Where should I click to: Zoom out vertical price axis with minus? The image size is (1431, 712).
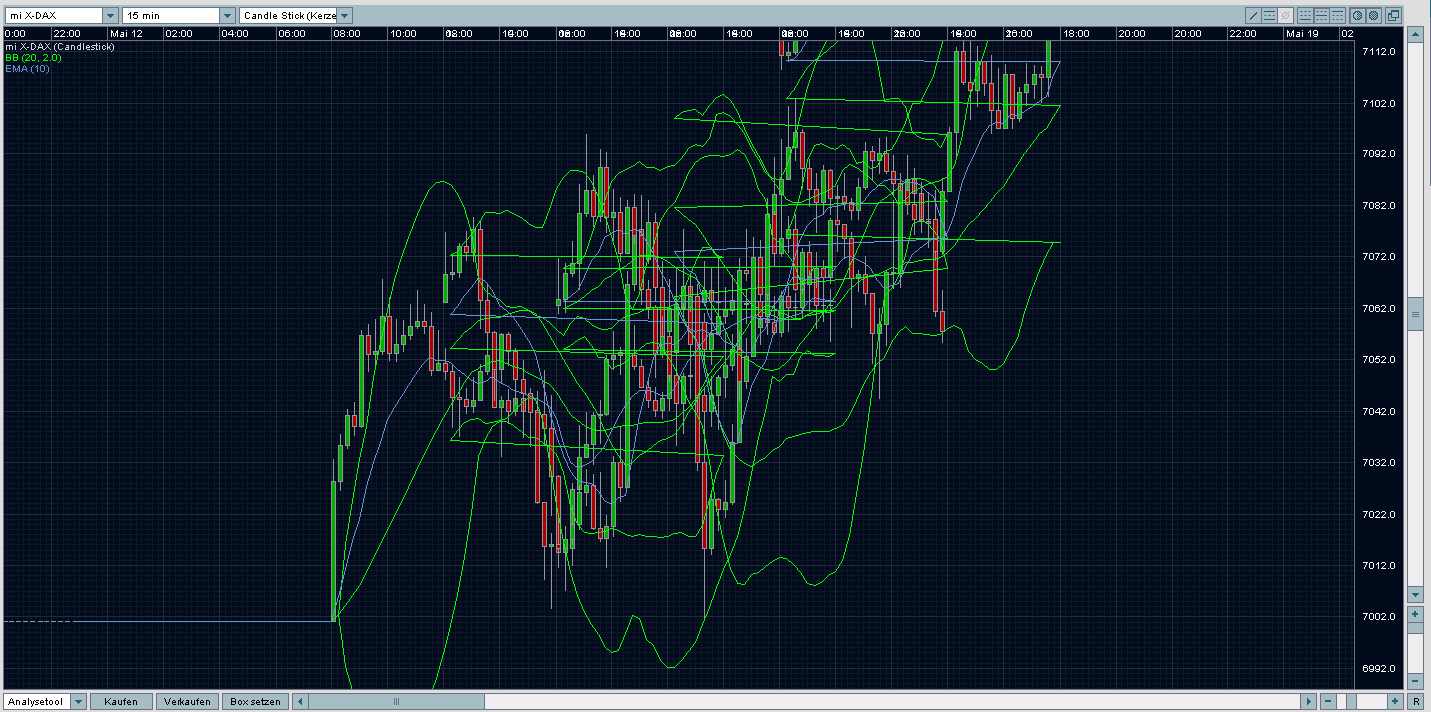coord(1415,681)
